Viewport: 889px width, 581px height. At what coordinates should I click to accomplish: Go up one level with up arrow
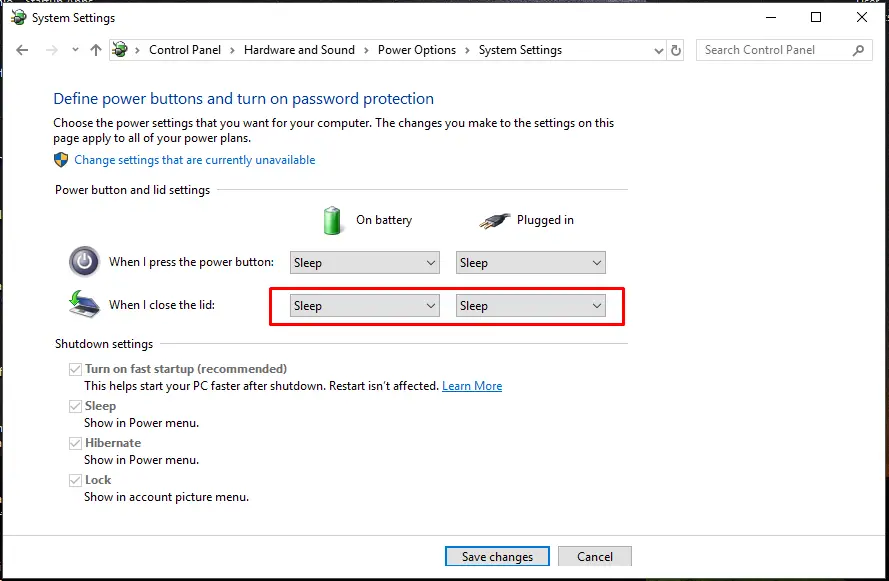pyautogui.click(x=96, y=50)
